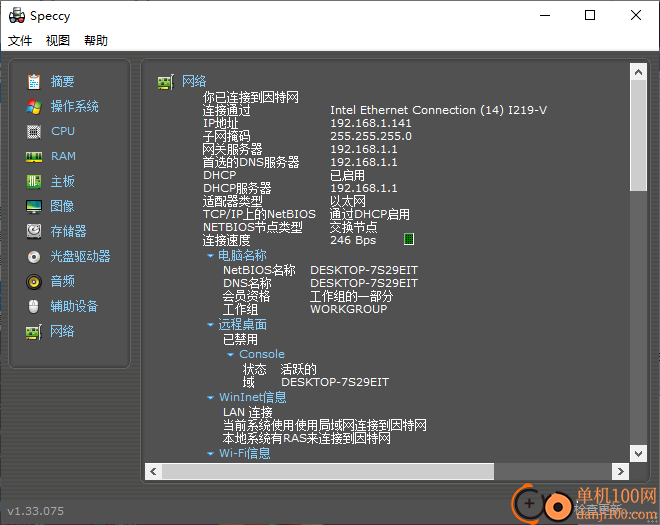This screenshot has width=660, height=525.
Task: Click the vertical scrollbar up arrow
Action: (638, 72)
